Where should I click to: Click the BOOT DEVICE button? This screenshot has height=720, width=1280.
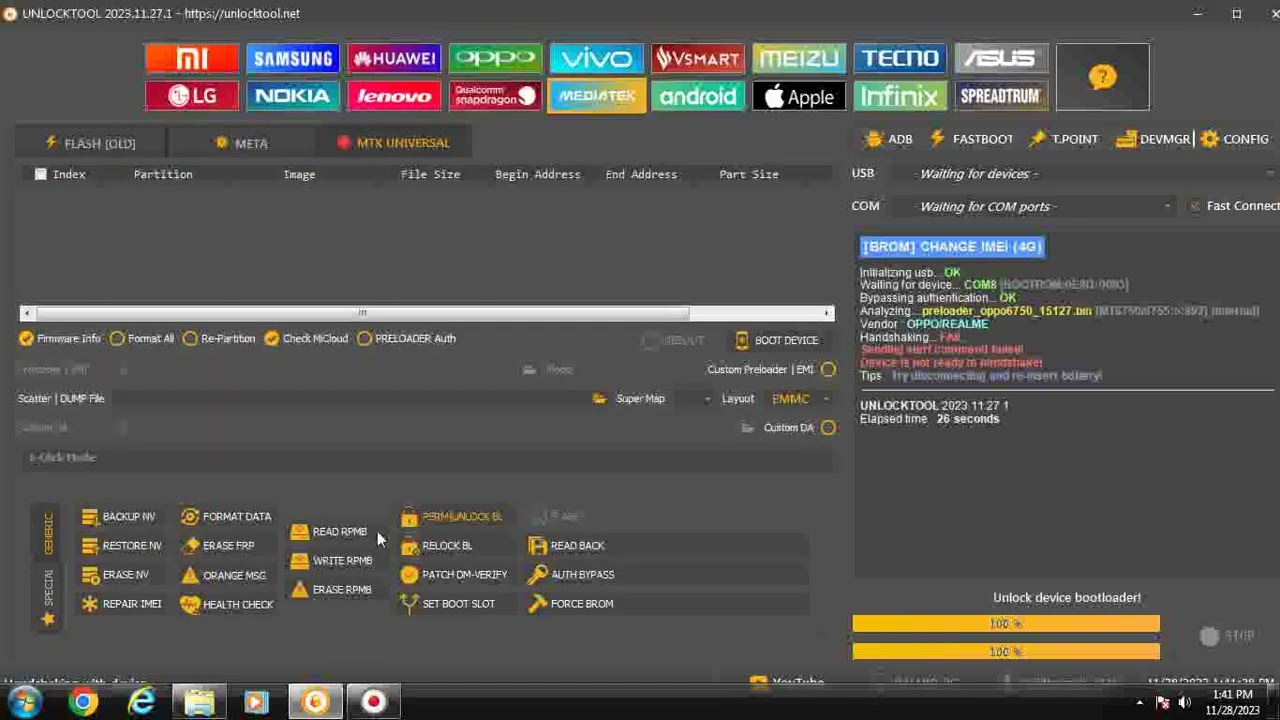[x=777, y=341]
